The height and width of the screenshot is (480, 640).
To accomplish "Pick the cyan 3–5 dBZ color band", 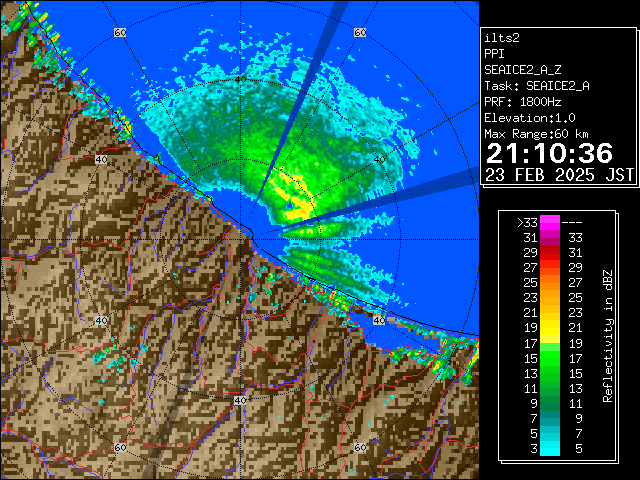I will [x=550, y=448].
